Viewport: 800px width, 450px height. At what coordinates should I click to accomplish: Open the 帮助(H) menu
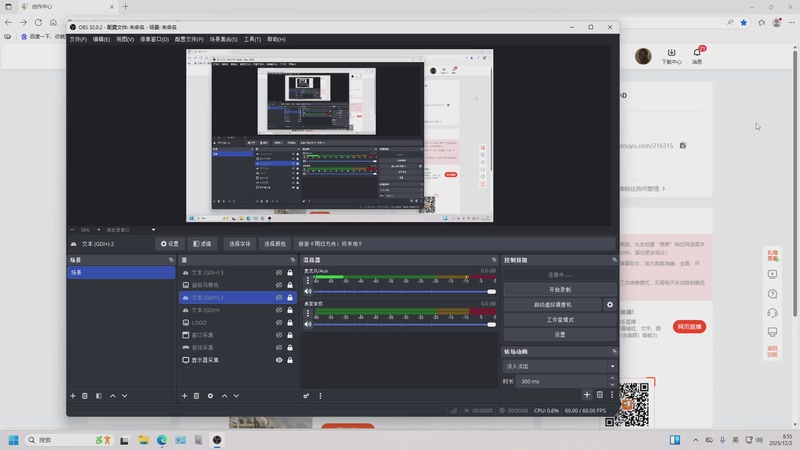[276, 39]
